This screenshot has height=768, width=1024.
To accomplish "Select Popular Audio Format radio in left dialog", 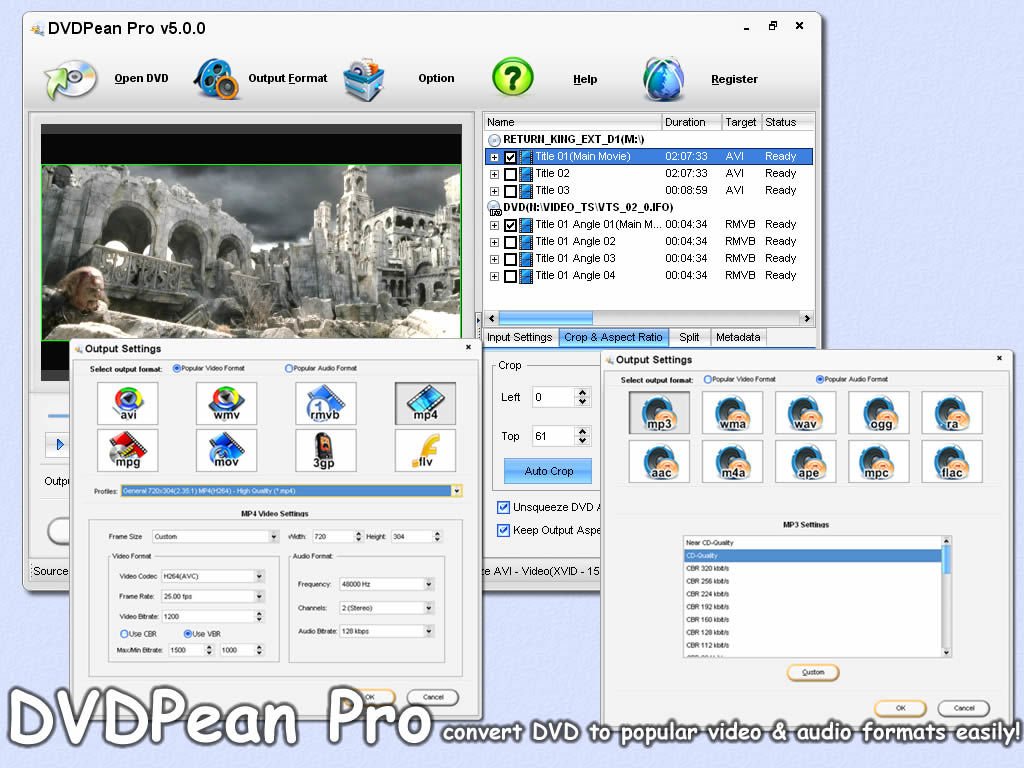I will pos(289,368).
